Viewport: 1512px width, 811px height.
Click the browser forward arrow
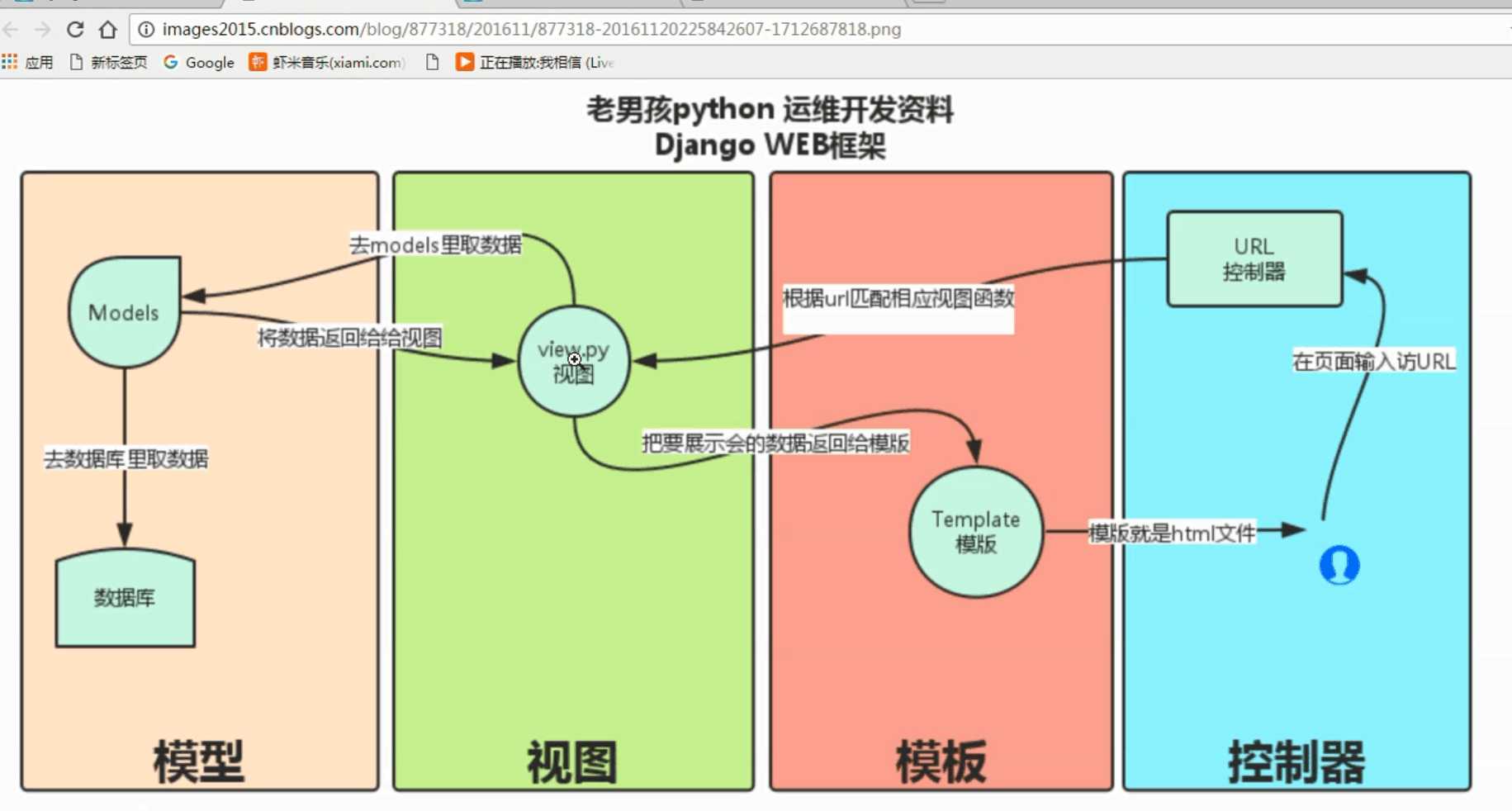point(42,30)
